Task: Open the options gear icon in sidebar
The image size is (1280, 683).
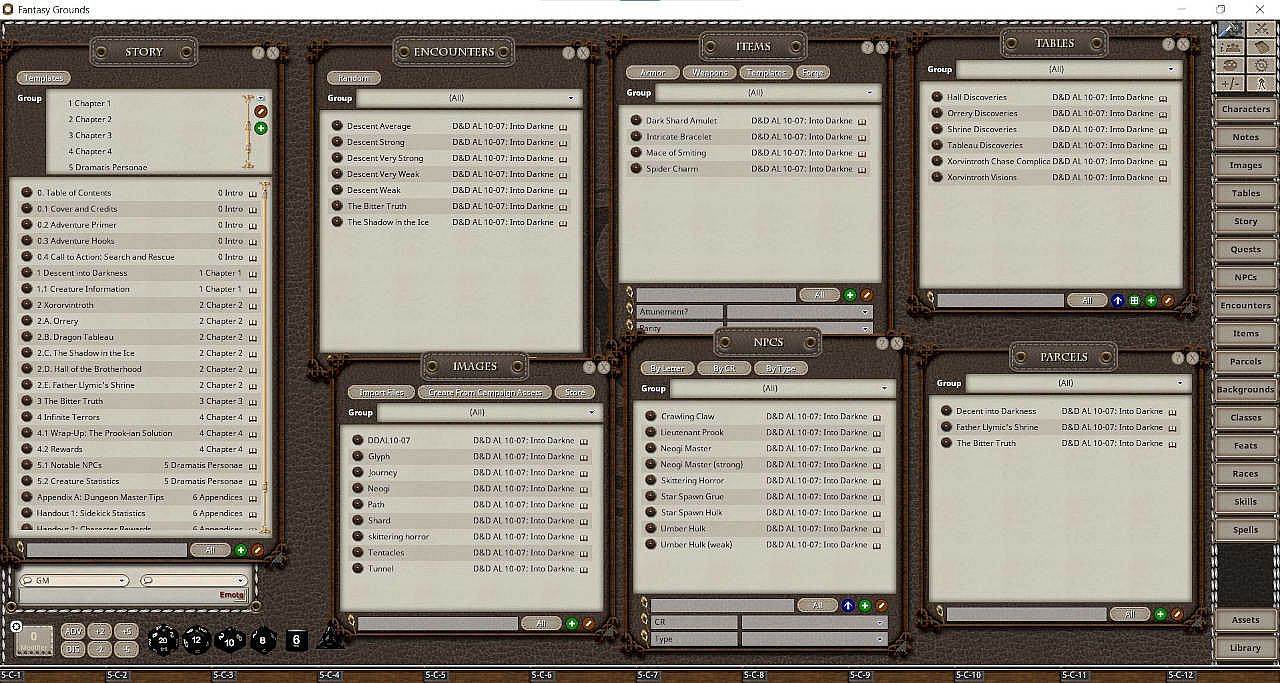Action: tap(1262, 65)
